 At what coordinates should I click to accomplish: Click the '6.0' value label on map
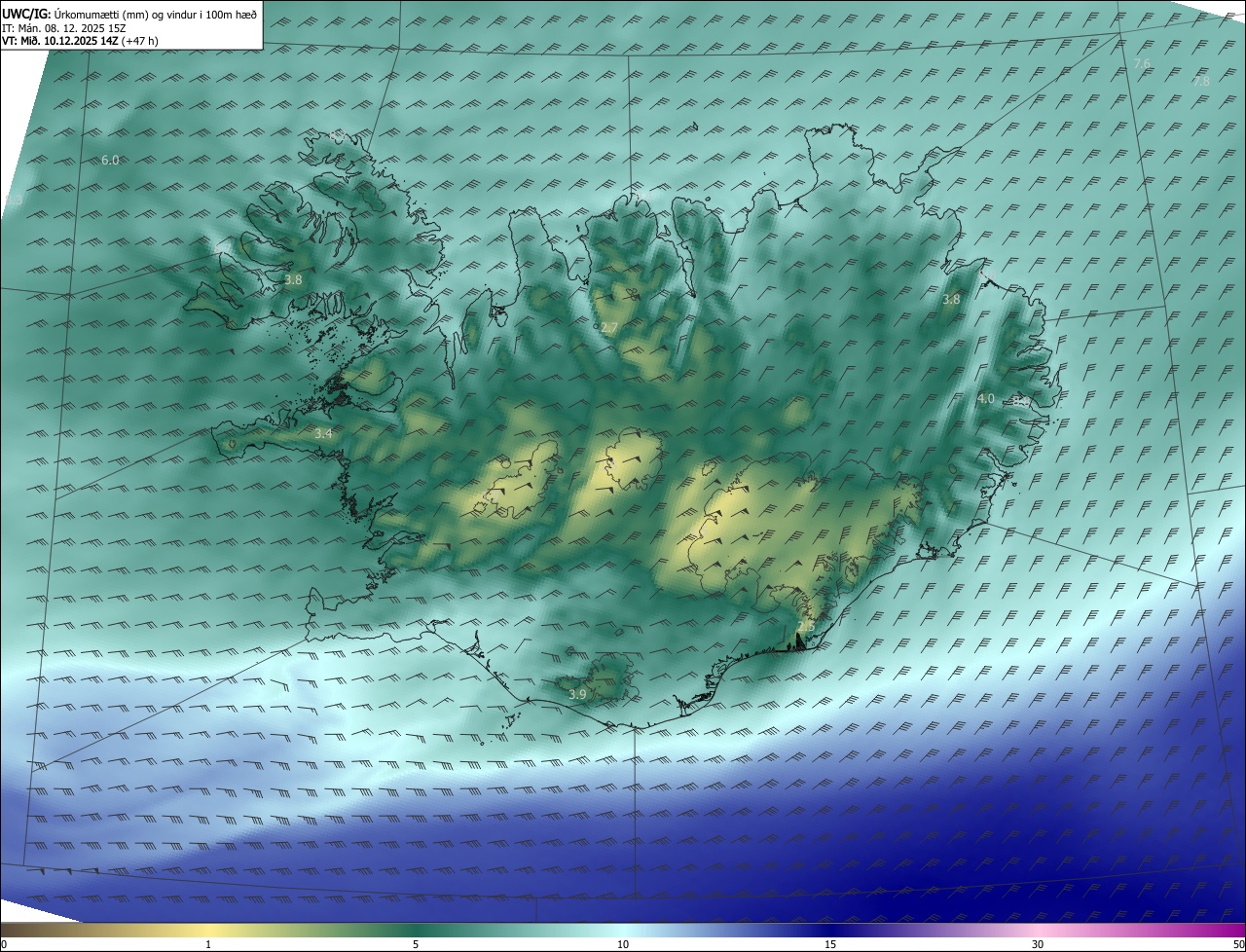(110, 160)
